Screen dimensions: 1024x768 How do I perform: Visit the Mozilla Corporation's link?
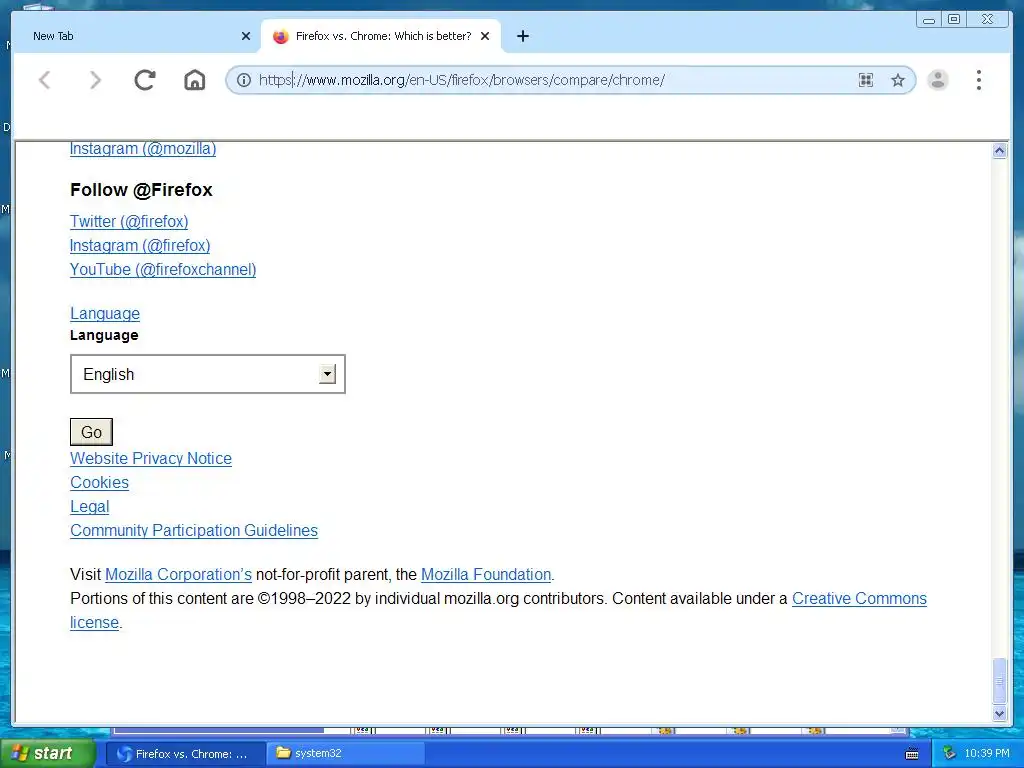point(178,575)
